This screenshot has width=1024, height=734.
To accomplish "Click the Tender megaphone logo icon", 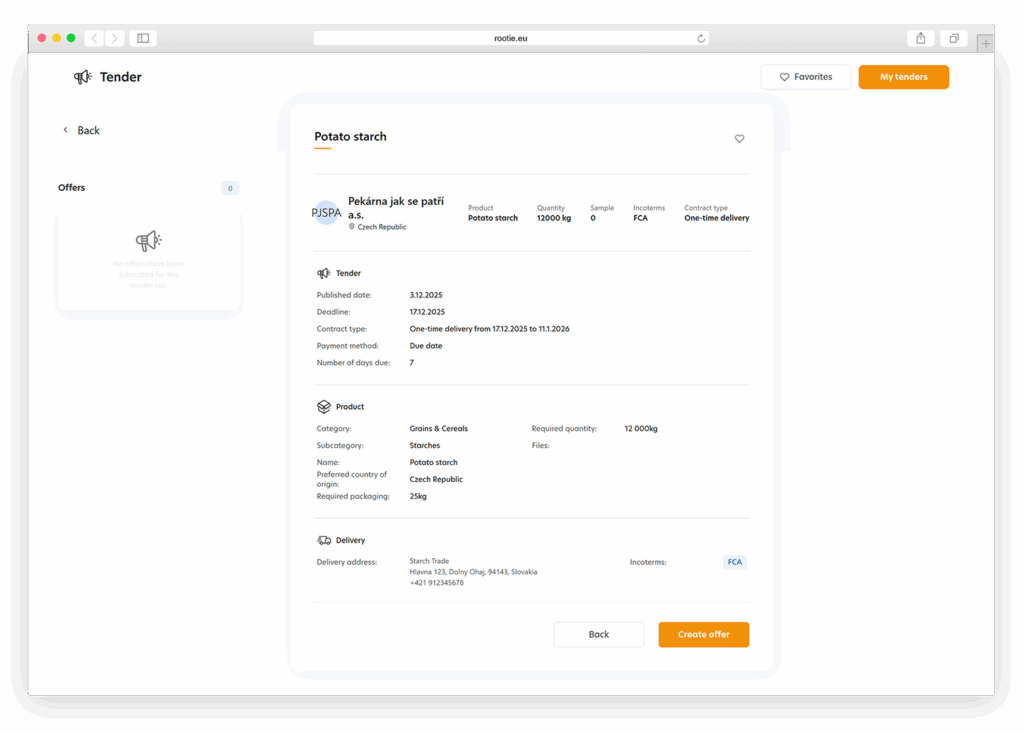I will coord(83,77).
